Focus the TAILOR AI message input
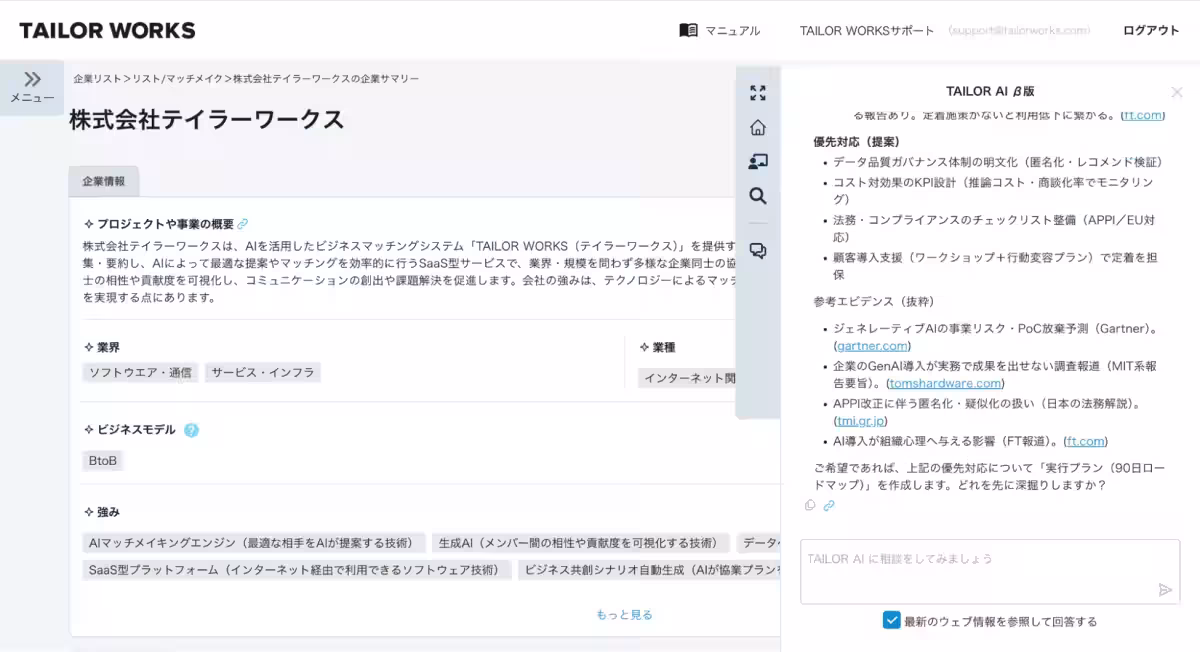1200x652 pixels. tap(990, 572)
